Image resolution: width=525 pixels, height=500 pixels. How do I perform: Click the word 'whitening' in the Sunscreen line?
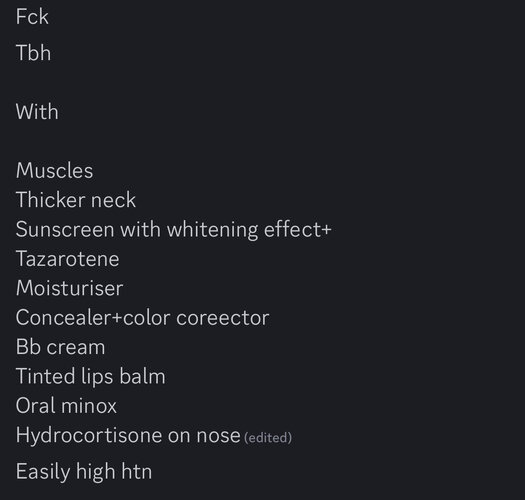click(x=212, y=230)
